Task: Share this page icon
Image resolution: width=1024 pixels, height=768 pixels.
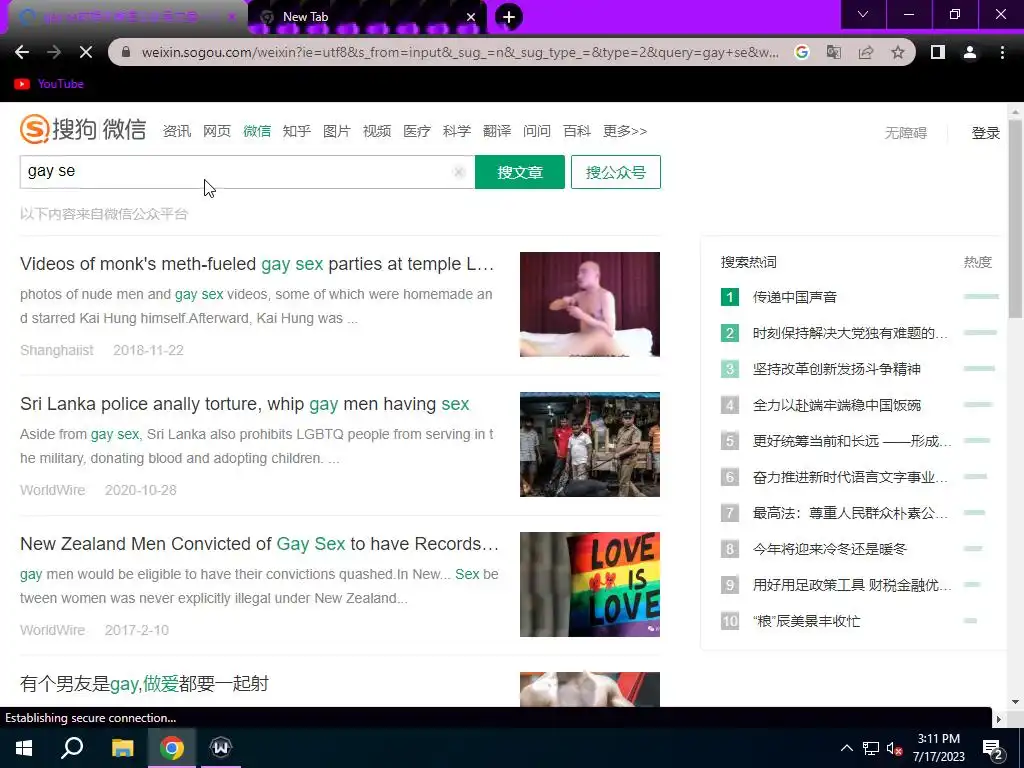Action: [866, 52]
